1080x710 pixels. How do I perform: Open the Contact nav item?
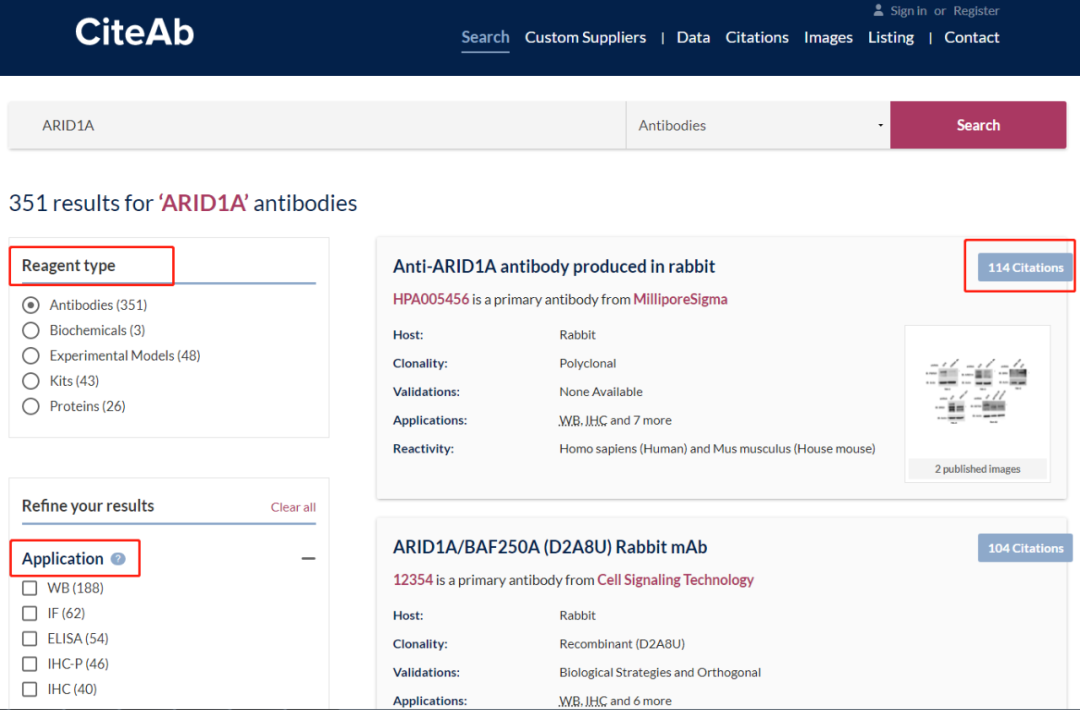971,37
